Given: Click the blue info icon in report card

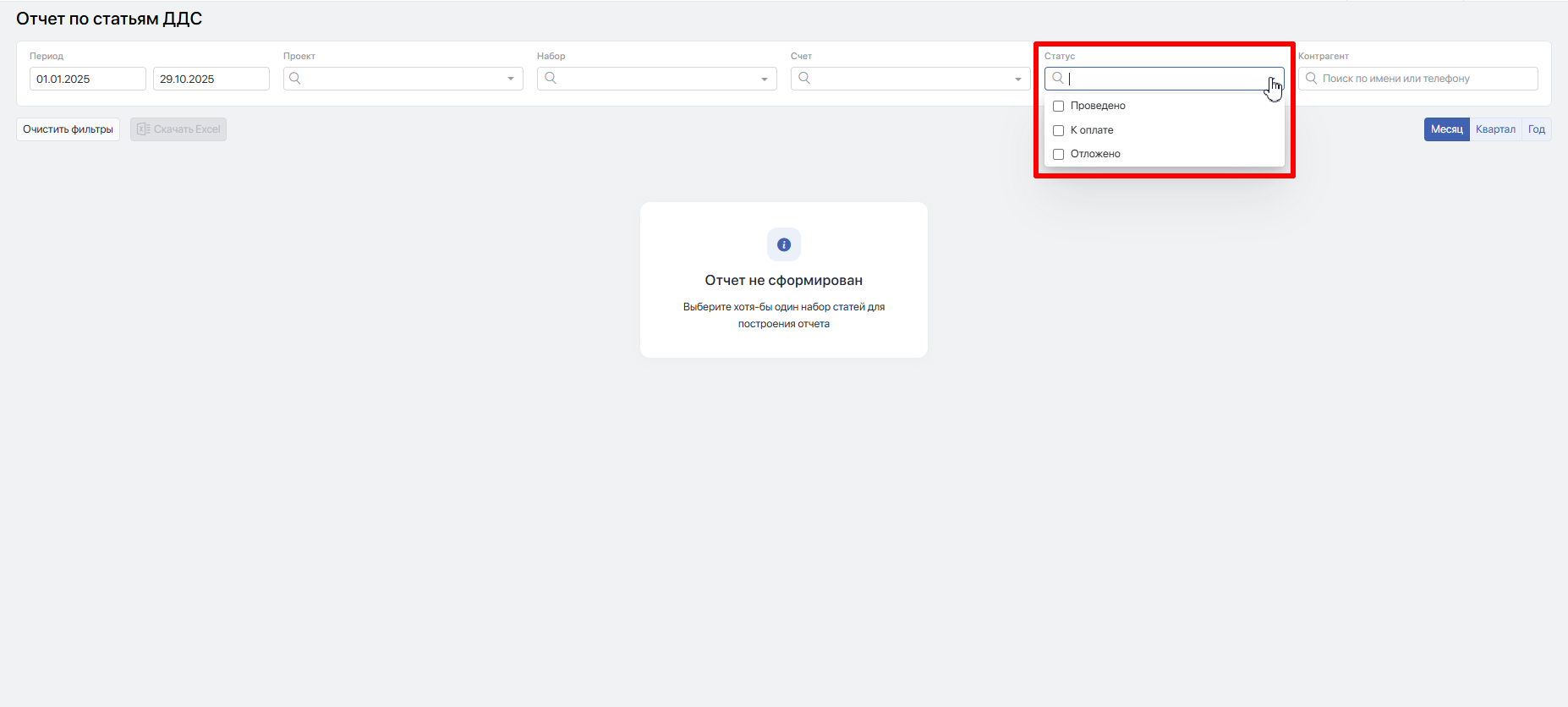Looking at the screenshot, I should tap(784, 244).
